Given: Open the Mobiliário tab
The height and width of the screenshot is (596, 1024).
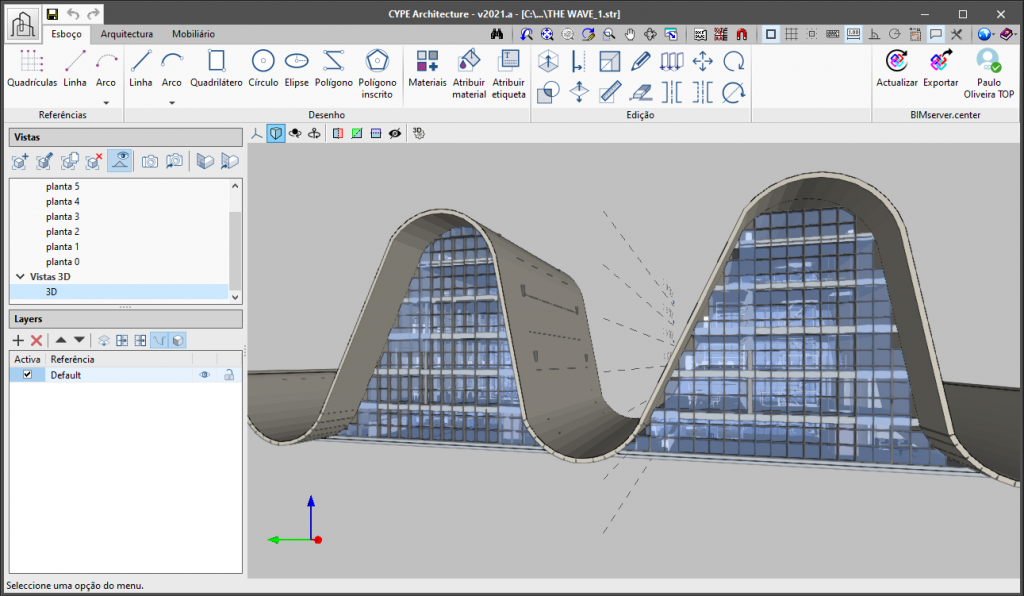Looking at the screenshot, I should (193, 34).
